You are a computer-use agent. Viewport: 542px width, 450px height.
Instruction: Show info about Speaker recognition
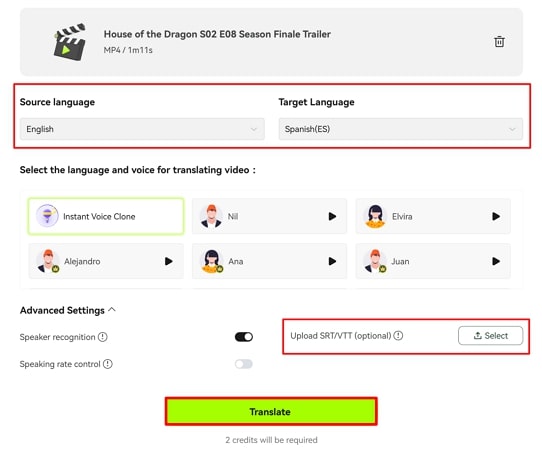pyautogui.click(x=103, y=337)
